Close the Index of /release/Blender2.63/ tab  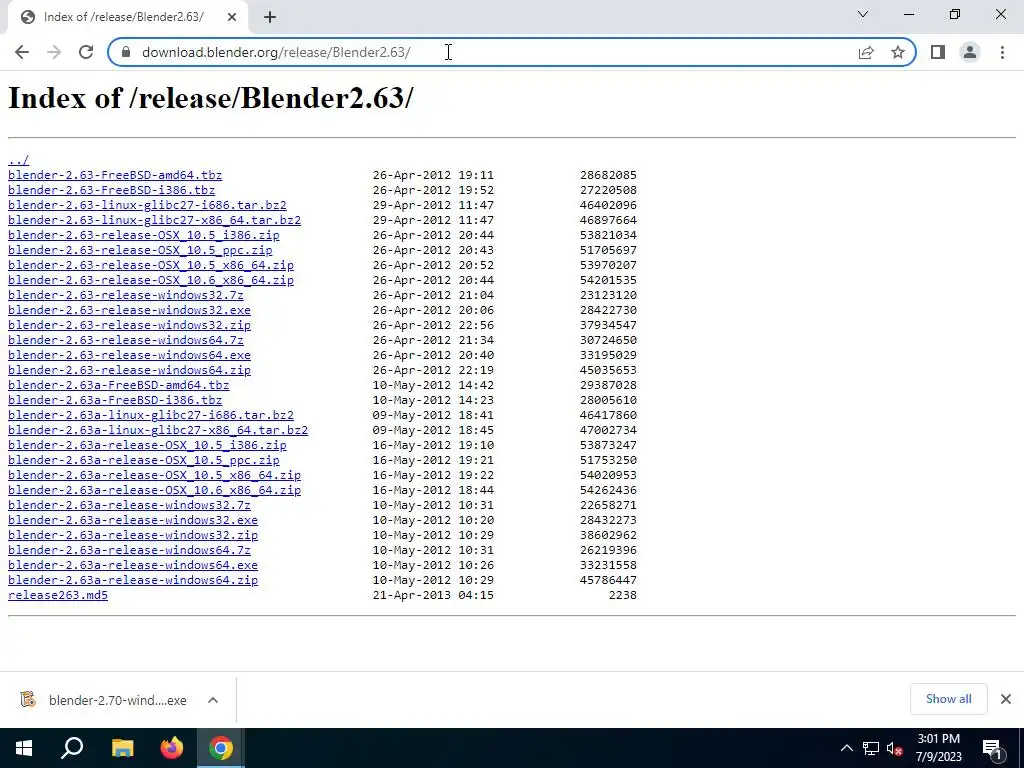[x=232, y=17]
